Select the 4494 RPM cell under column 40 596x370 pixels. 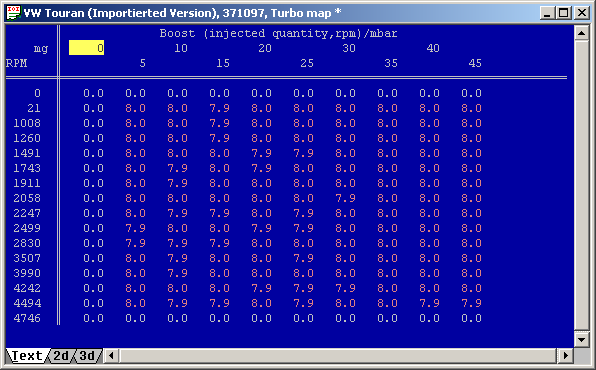[430, 303]
